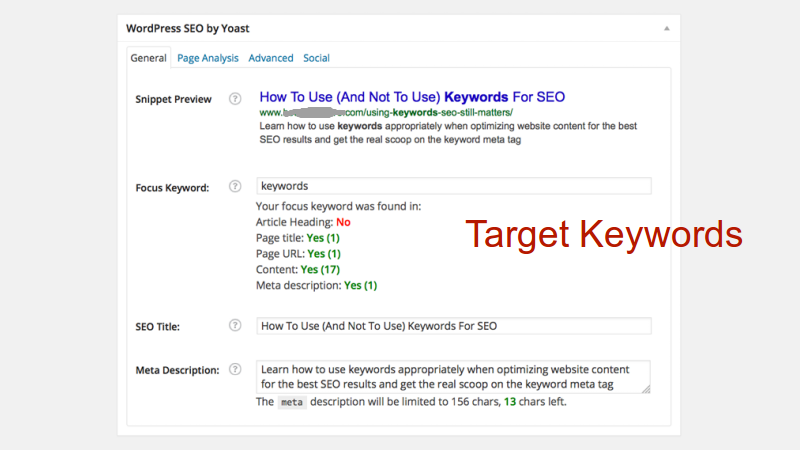Click 'Your focus keyword was found in:' text
800x450 pixels.
tap(338, 206)
